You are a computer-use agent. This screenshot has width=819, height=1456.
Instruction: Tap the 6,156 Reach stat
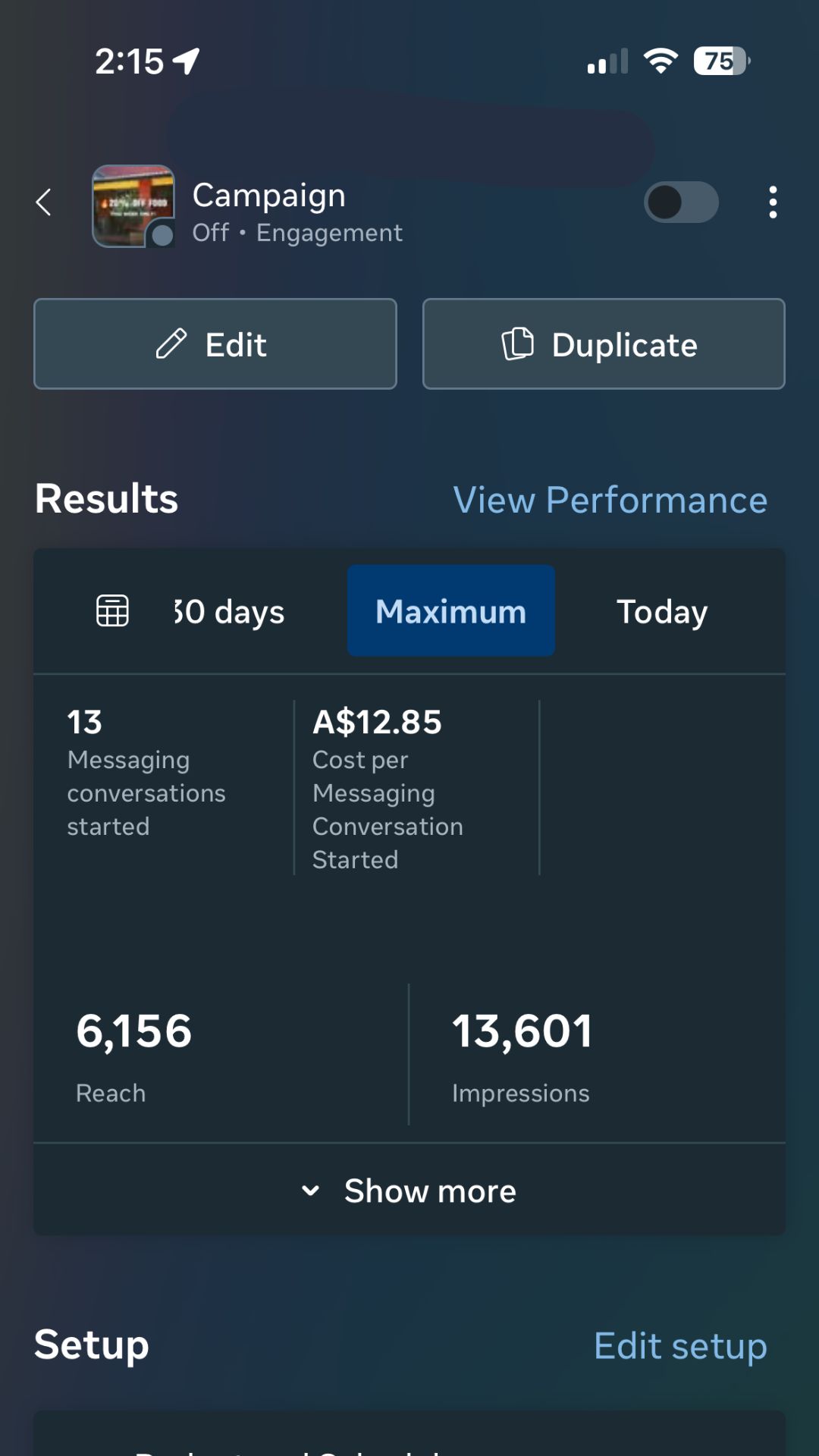(133, 1054)
